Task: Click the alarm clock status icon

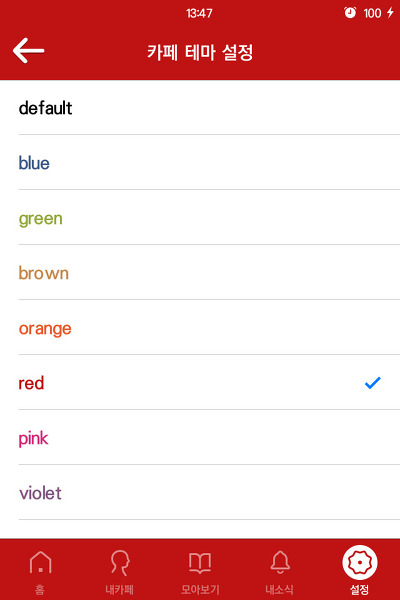Action: (350, 13)
